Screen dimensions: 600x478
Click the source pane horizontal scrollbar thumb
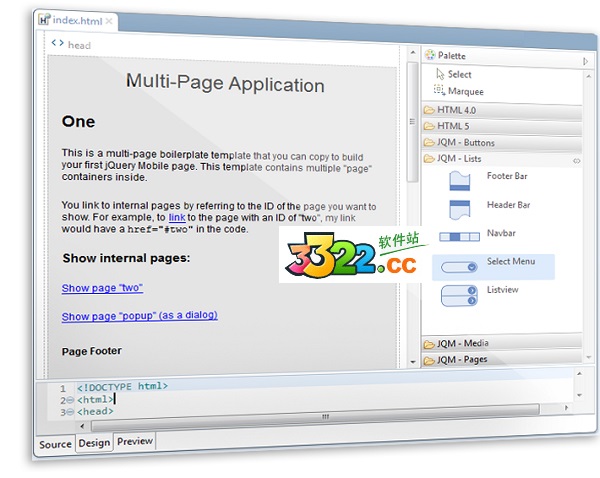[315, 417]
